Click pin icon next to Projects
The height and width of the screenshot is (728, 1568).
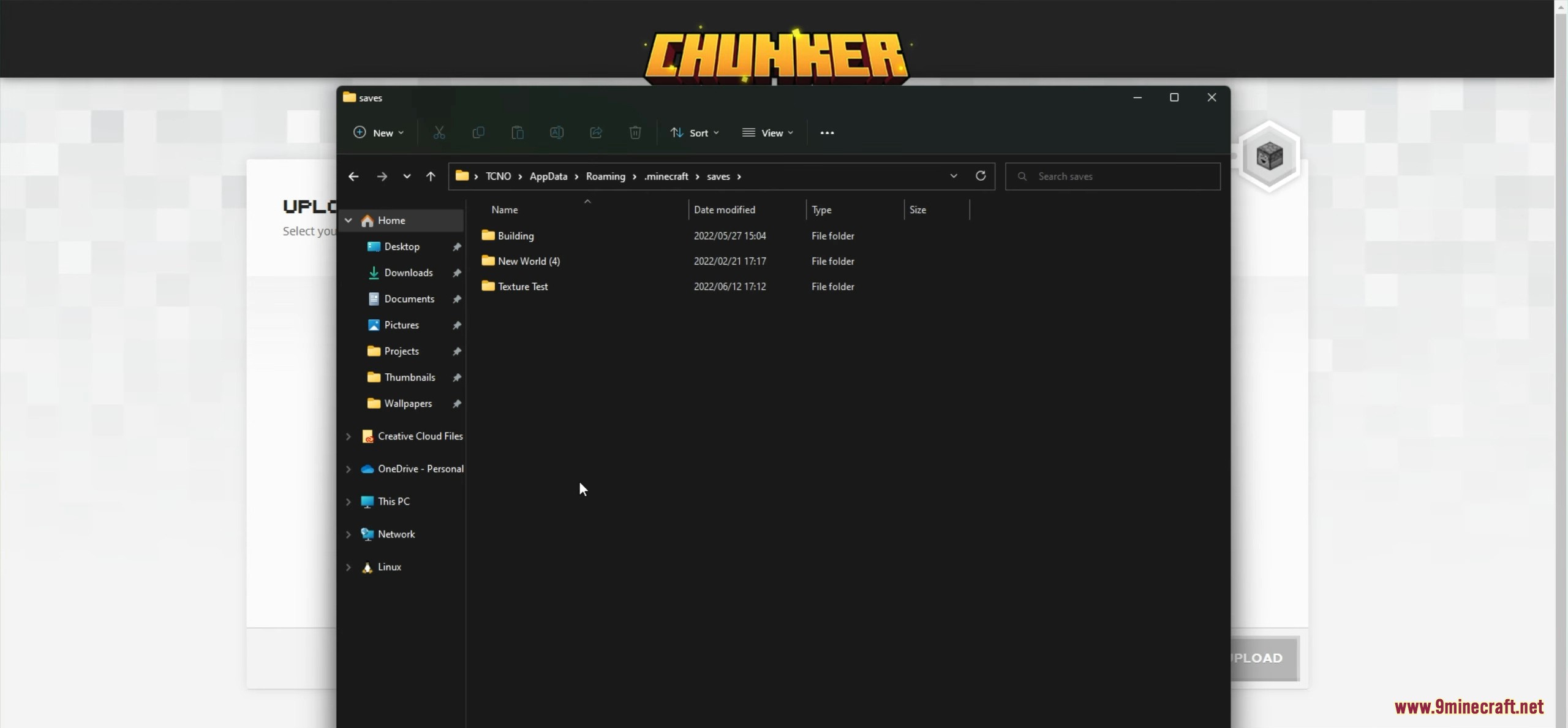456,352
